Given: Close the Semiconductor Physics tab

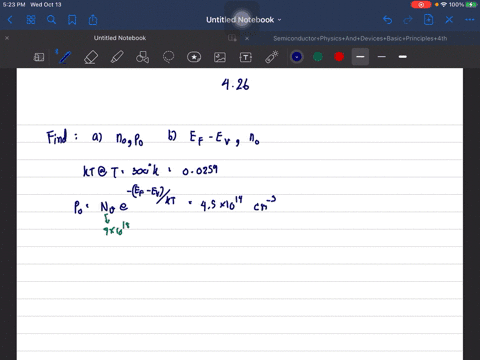Looking at the screenshot, I should (x=247, y=38).
